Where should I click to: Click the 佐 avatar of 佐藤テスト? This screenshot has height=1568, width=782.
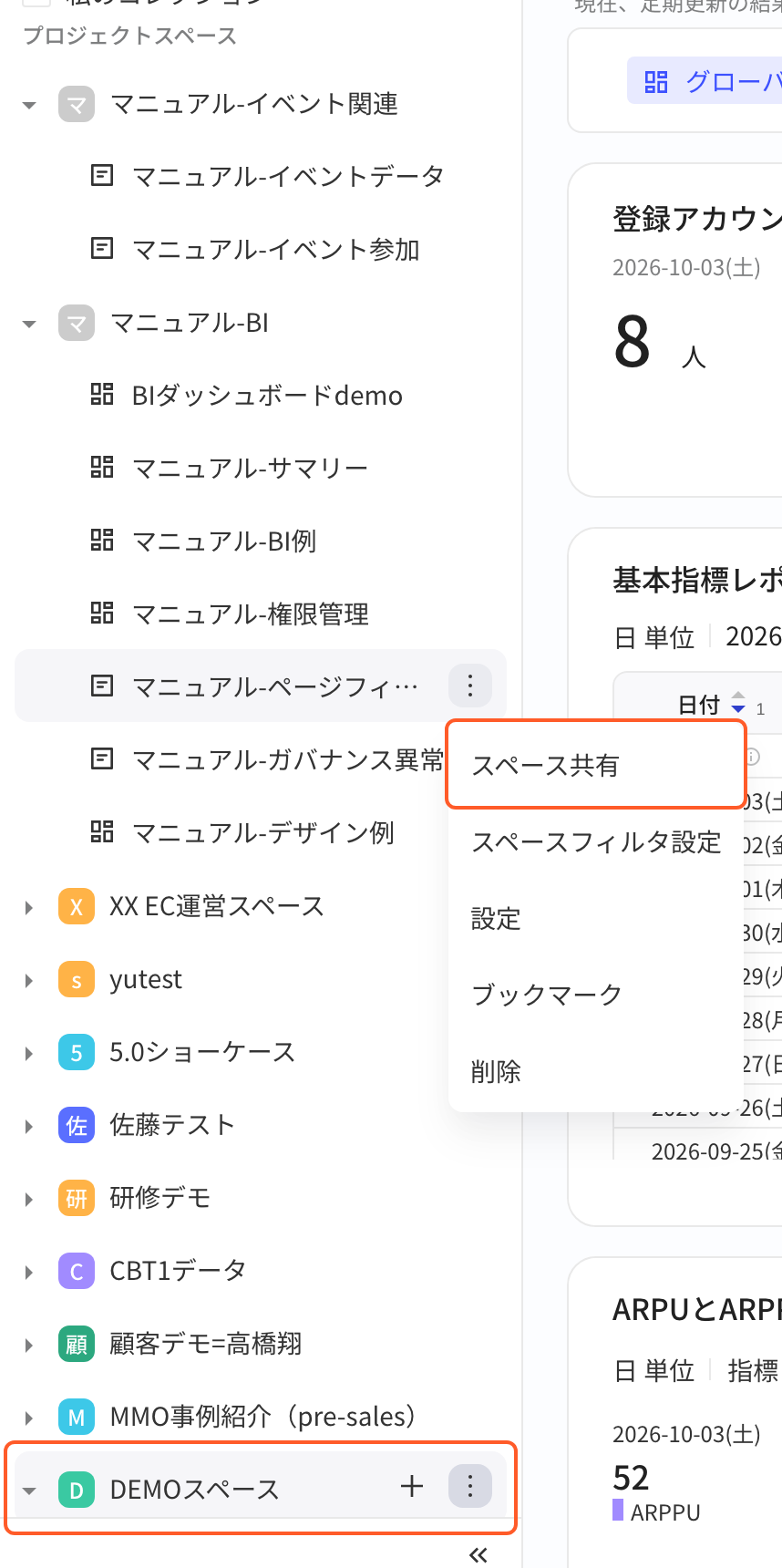(77, 1125)
